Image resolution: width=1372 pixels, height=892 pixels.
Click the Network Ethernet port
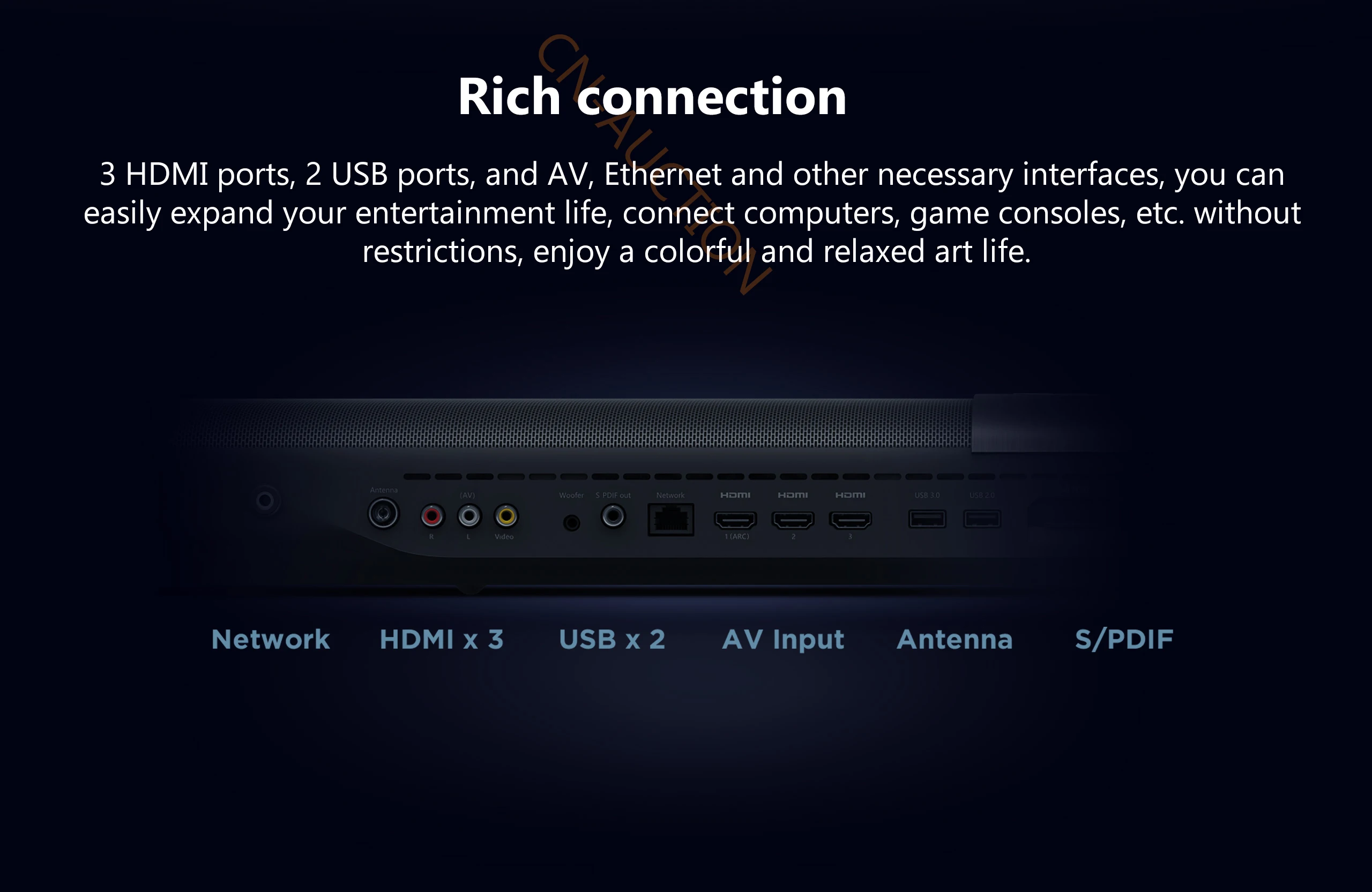click(x=670, y=519)
